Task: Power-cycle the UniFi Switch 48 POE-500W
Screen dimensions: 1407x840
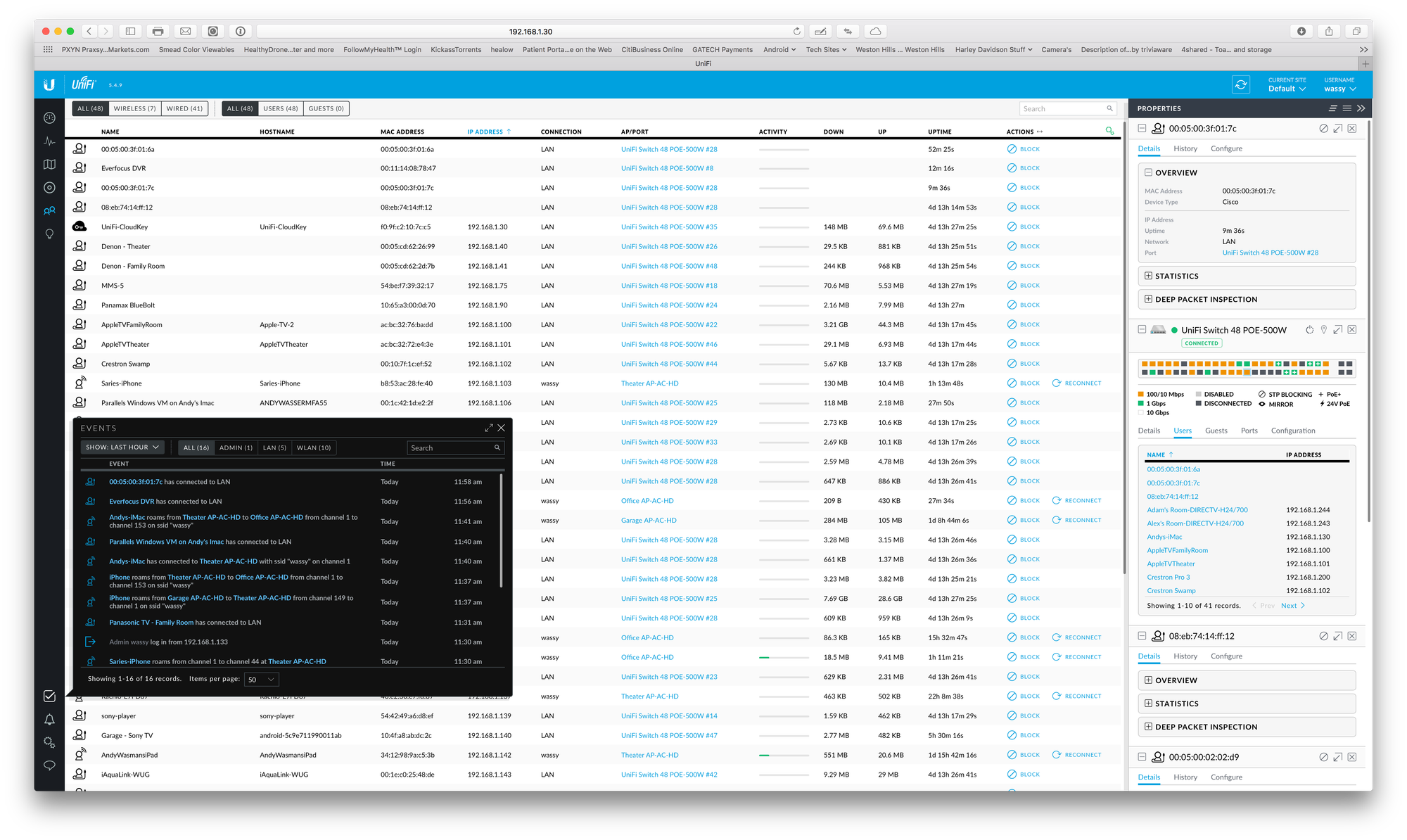Action: point(1309,329)
